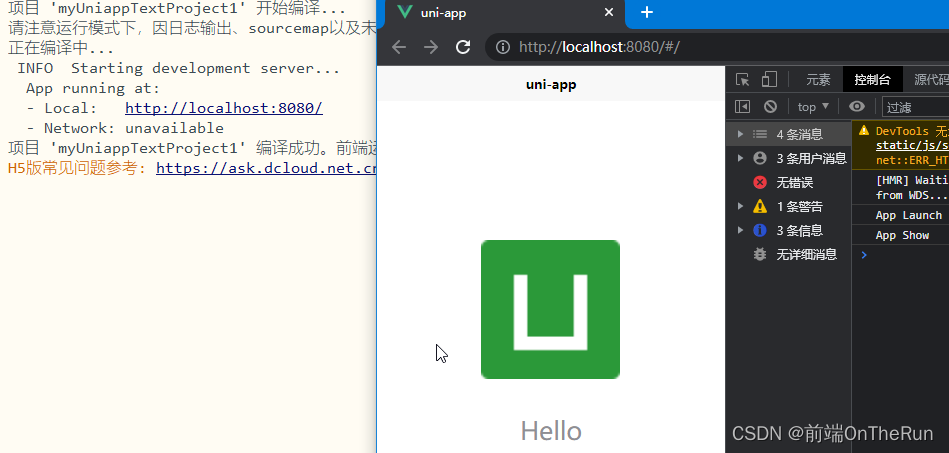Click the Hello text on the page
Screen dimensions: 949x453
(x=551, y=431)
